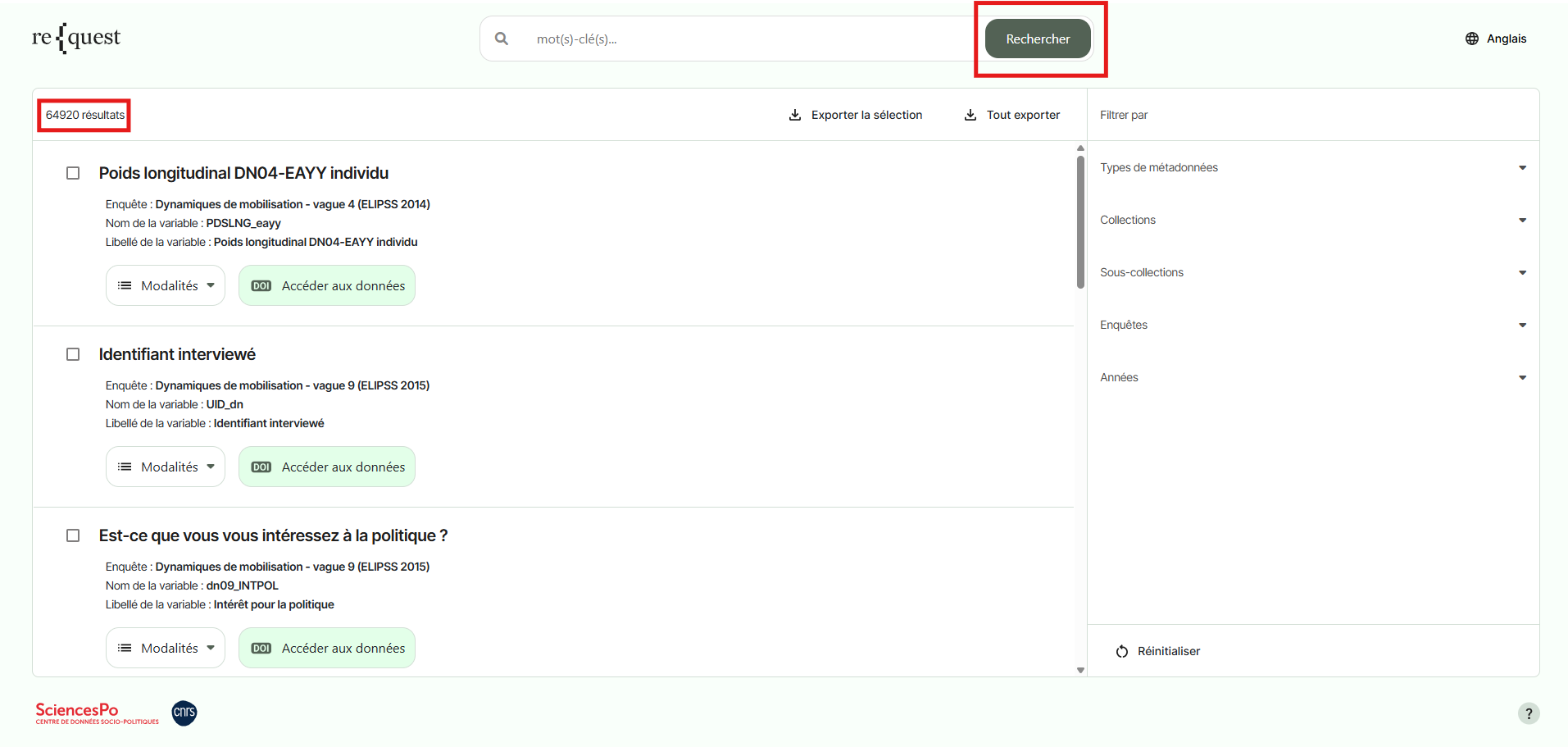1568x747 pixels.
Task: Expand the Types de métadonnées filter
Action: point(1311,167)
